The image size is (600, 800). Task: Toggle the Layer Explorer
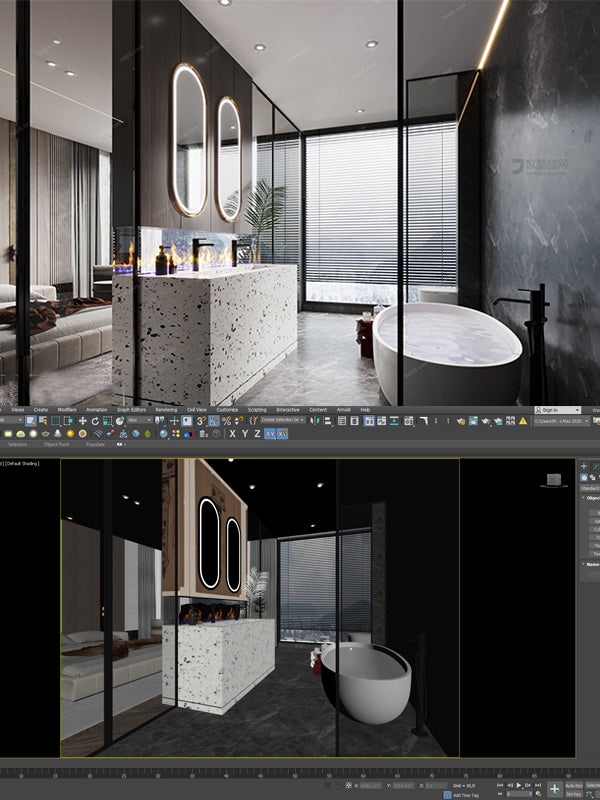coord(355,421)
